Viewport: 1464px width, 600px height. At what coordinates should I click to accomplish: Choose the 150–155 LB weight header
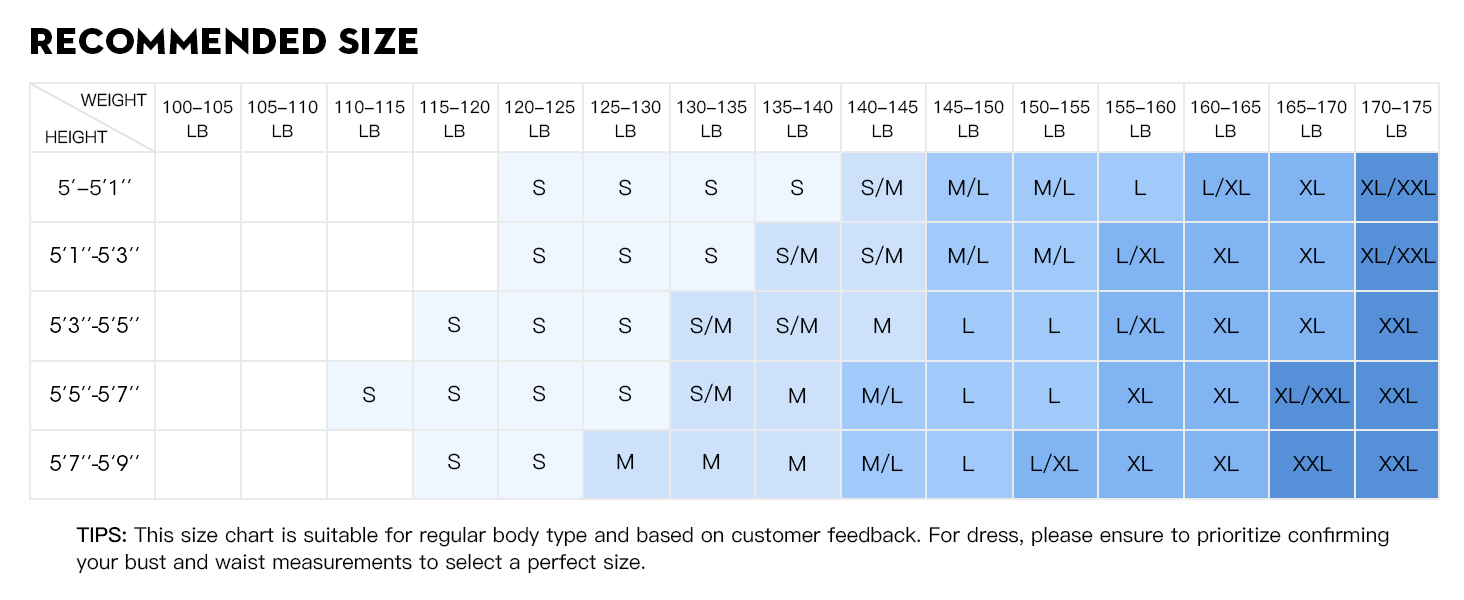(1054, 118)
